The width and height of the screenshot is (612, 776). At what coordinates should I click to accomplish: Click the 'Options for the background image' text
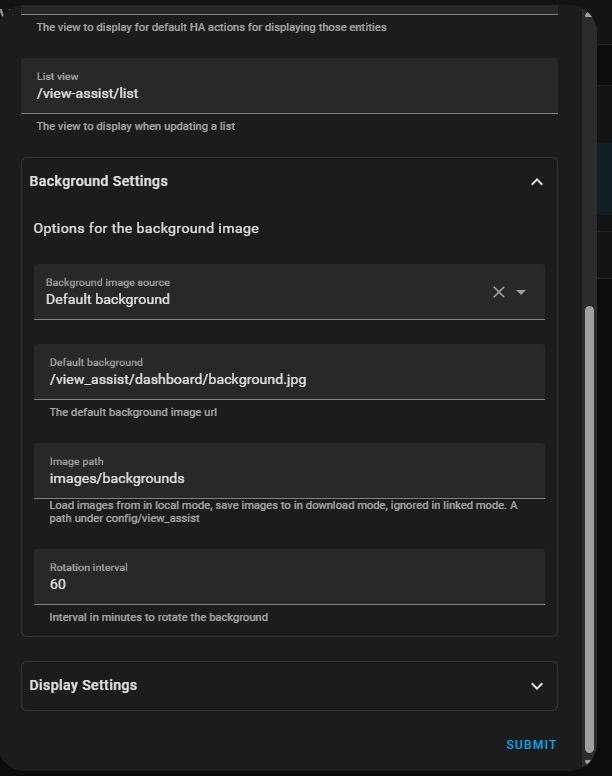point(146,228)
